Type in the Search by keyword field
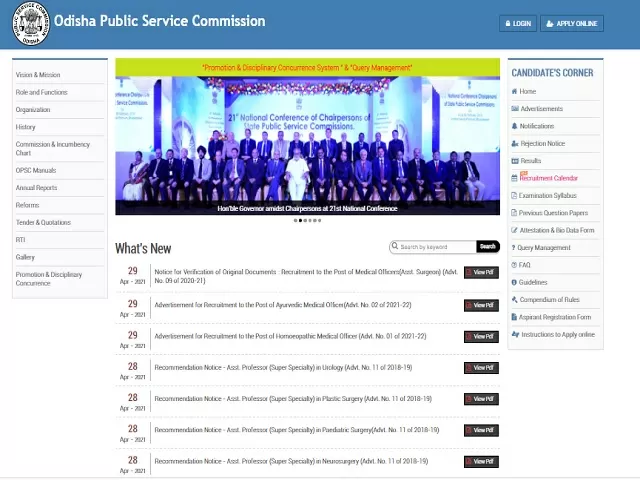Screen dimensions: 640x480 click(433, 246)
